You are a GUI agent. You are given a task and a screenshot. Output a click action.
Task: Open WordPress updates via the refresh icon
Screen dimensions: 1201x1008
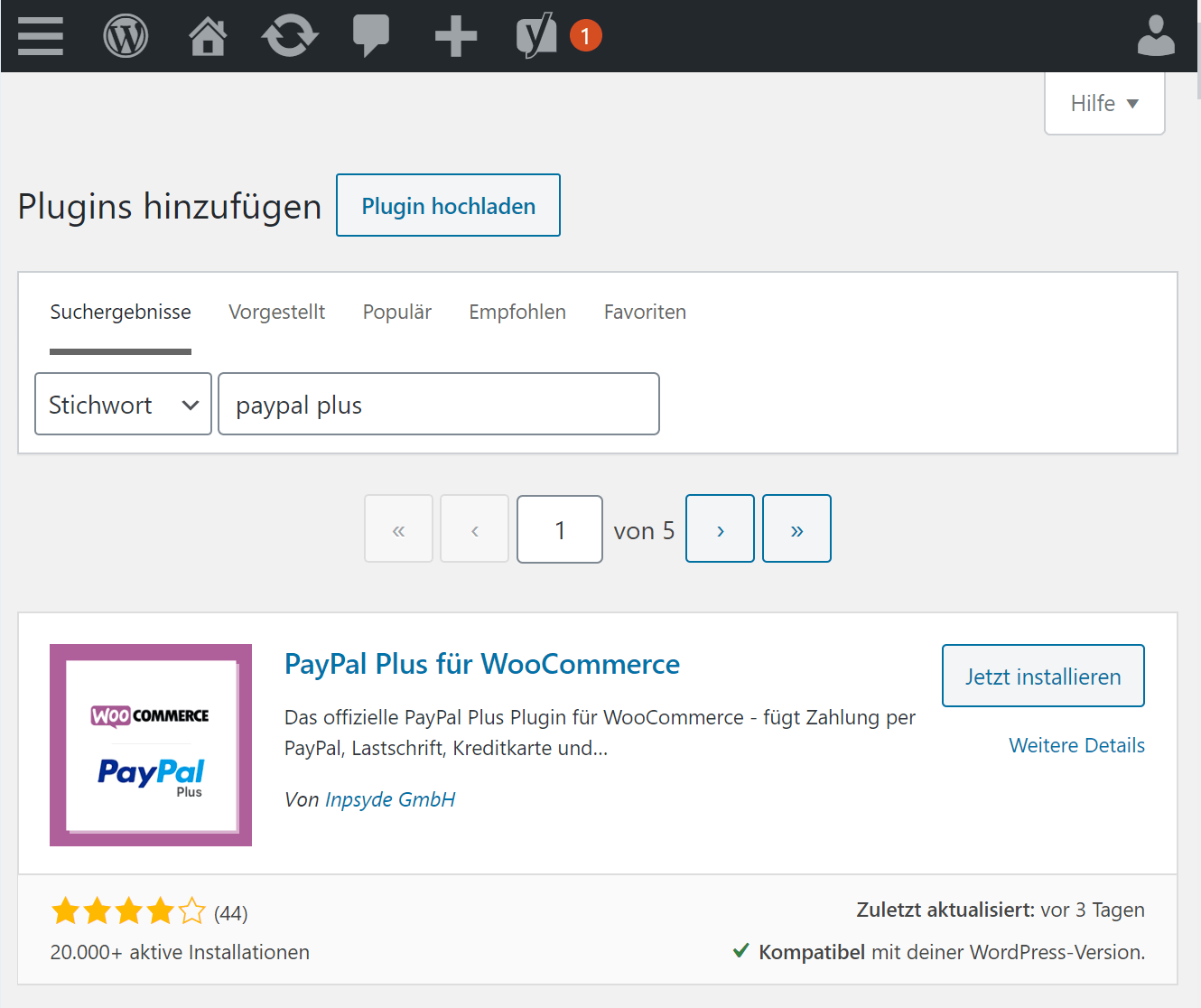[x=289, y=36]
